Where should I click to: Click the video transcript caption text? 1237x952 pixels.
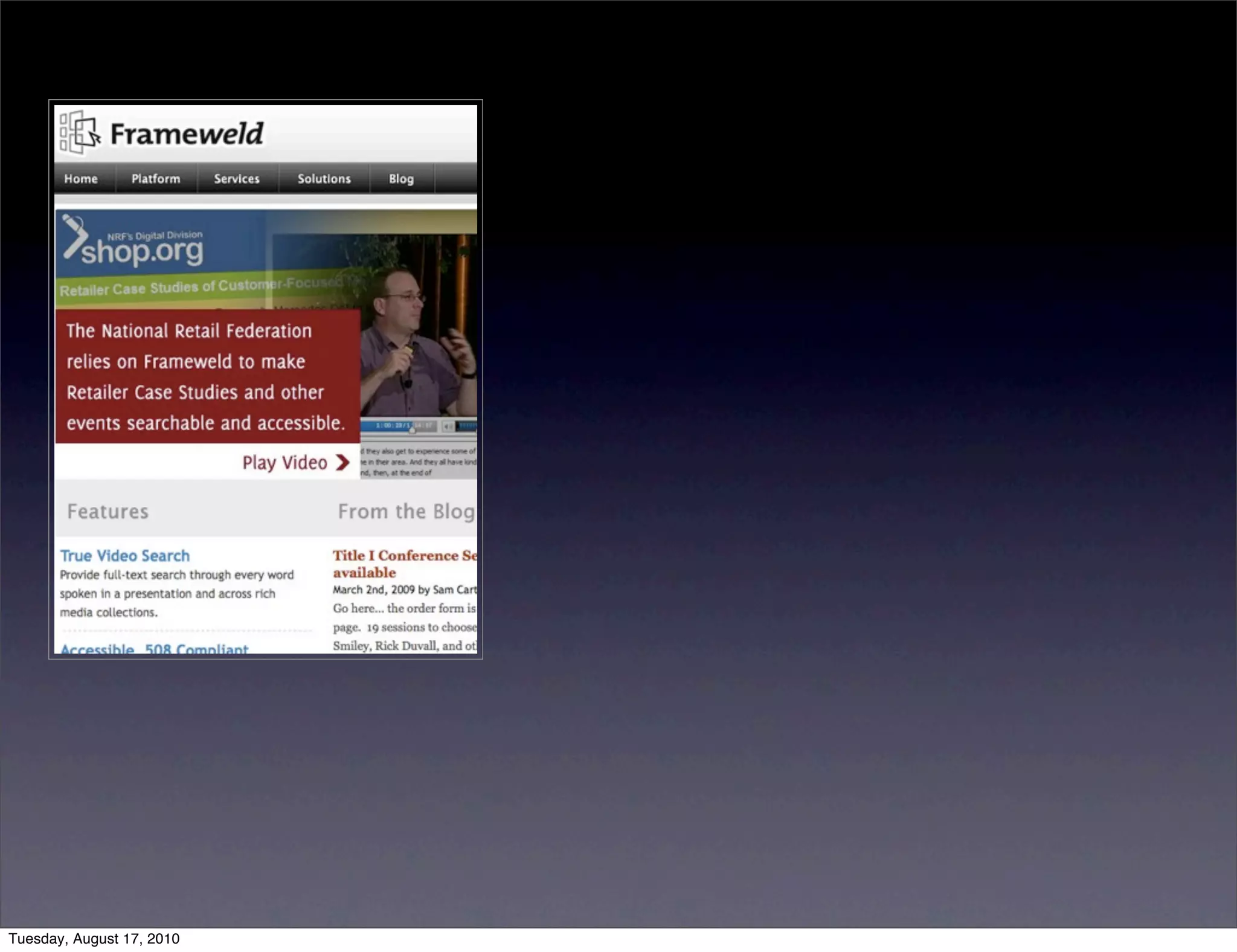[419, 462]
